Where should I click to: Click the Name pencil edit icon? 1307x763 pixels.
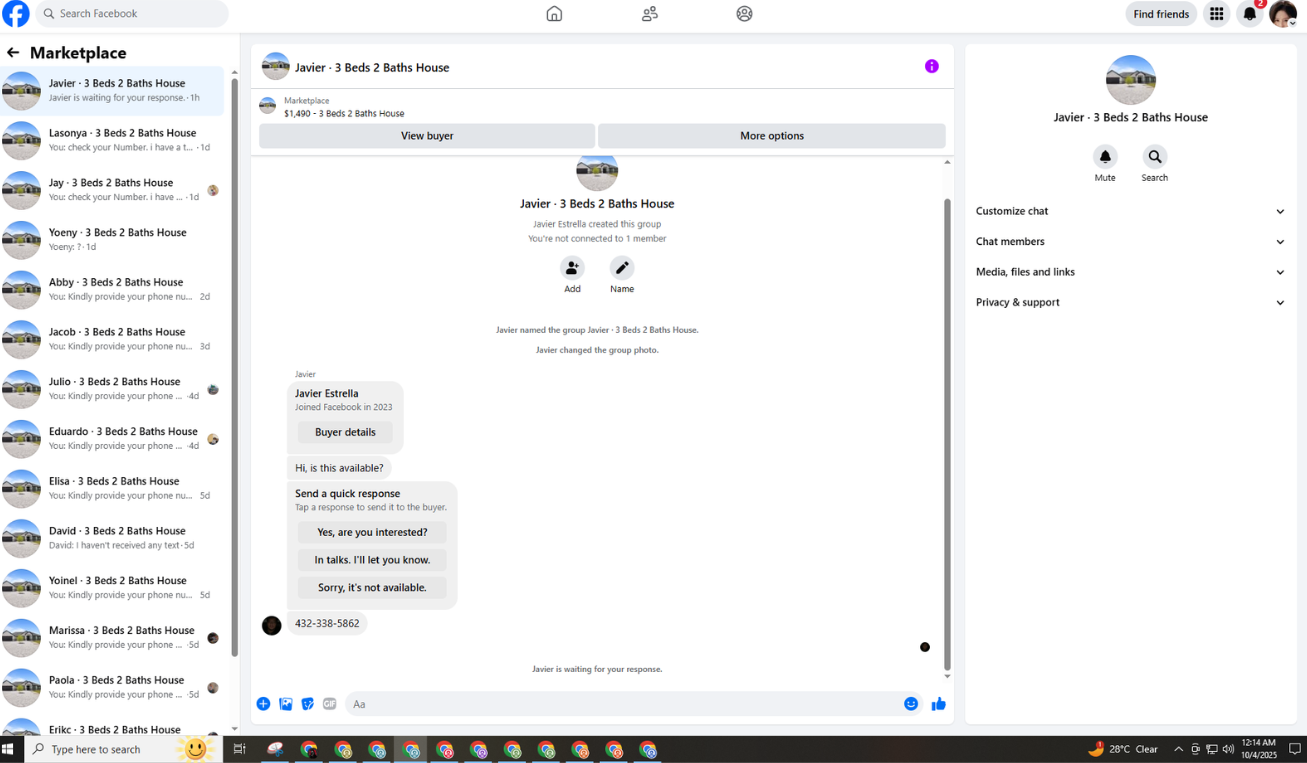(x=622, y=268)
